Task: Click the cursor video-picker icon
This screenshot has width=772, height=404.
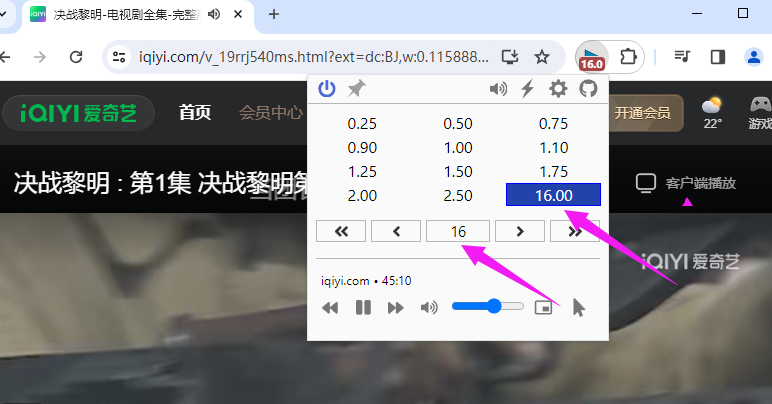Action: (579, 308)
